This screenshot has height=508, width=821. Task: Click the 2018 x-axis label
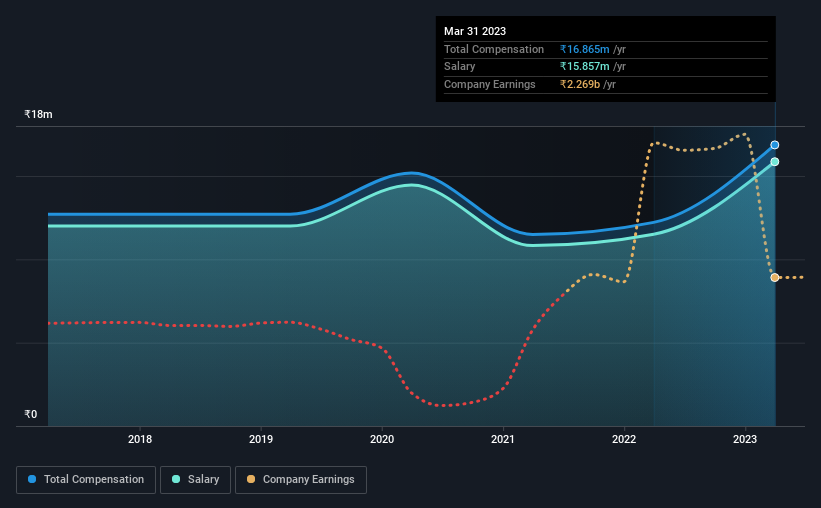pyautogui.click(x=140, y=439)
